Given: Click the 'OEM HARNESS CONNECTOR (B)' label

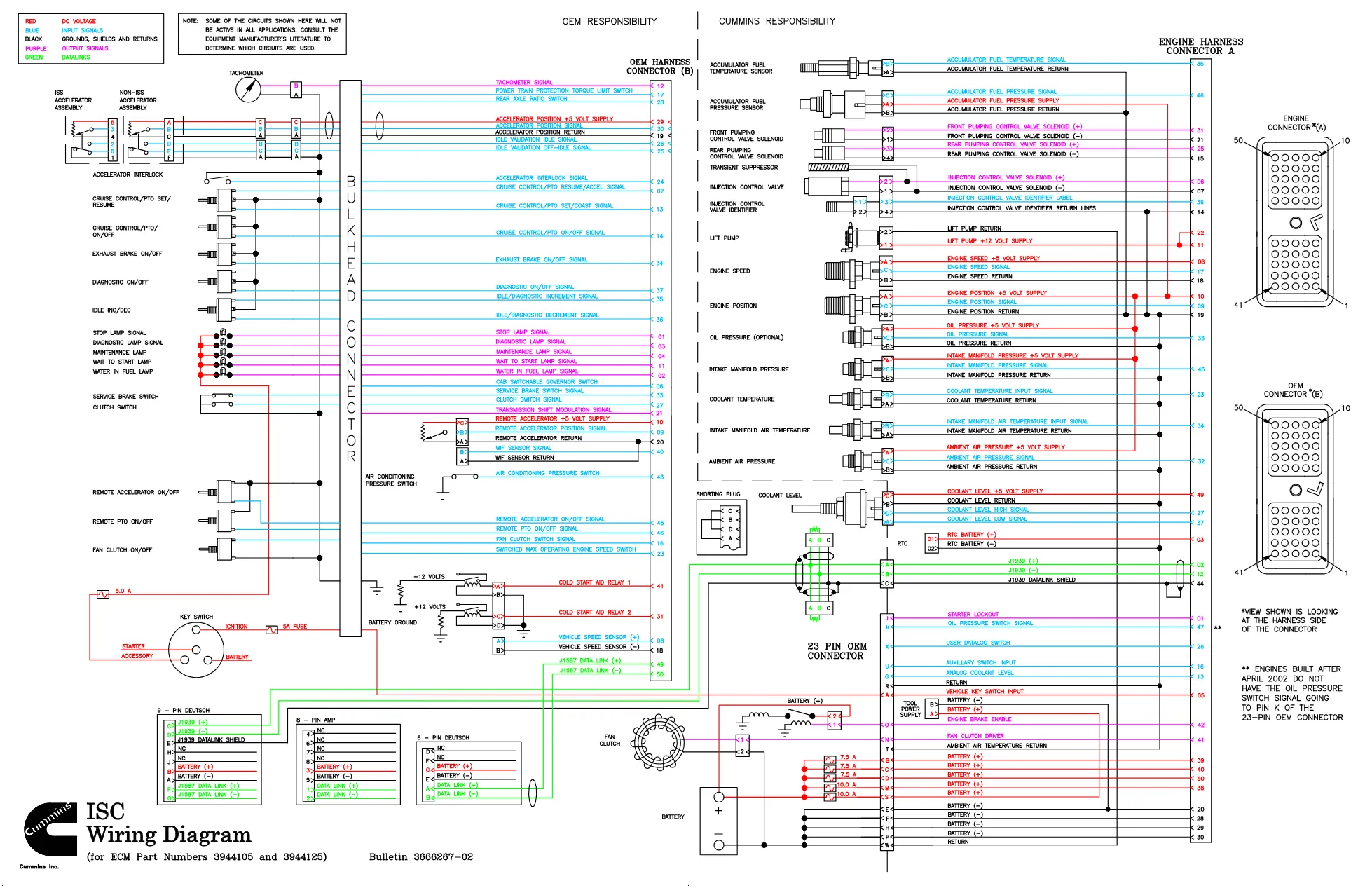Looking at the screenshot, I should point(659,67).
